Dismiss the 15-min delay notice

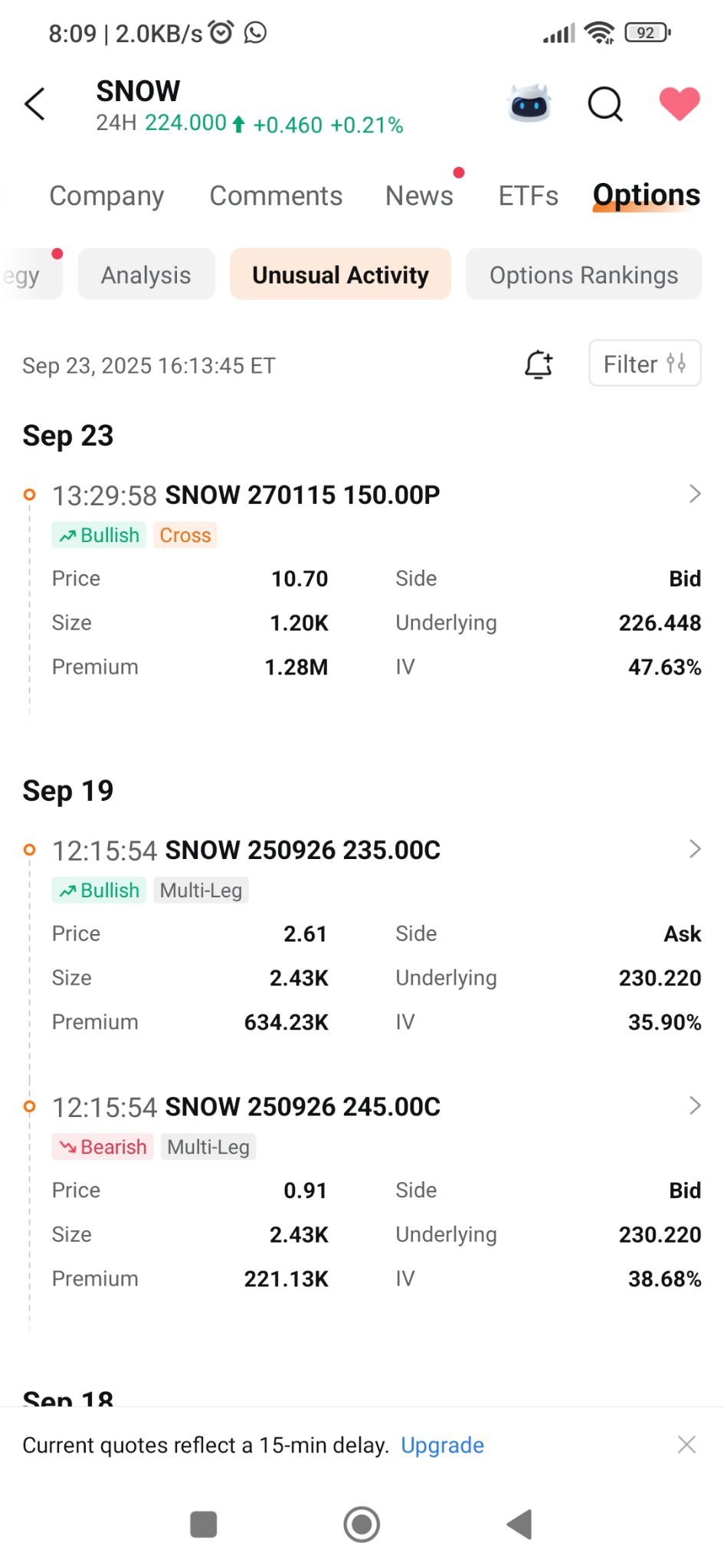coord(686,1445)
